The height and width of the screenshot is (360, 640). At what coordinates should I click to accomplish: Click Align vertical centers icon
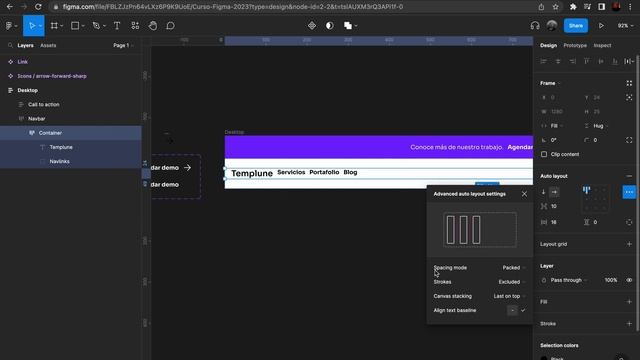click(601, 61)
